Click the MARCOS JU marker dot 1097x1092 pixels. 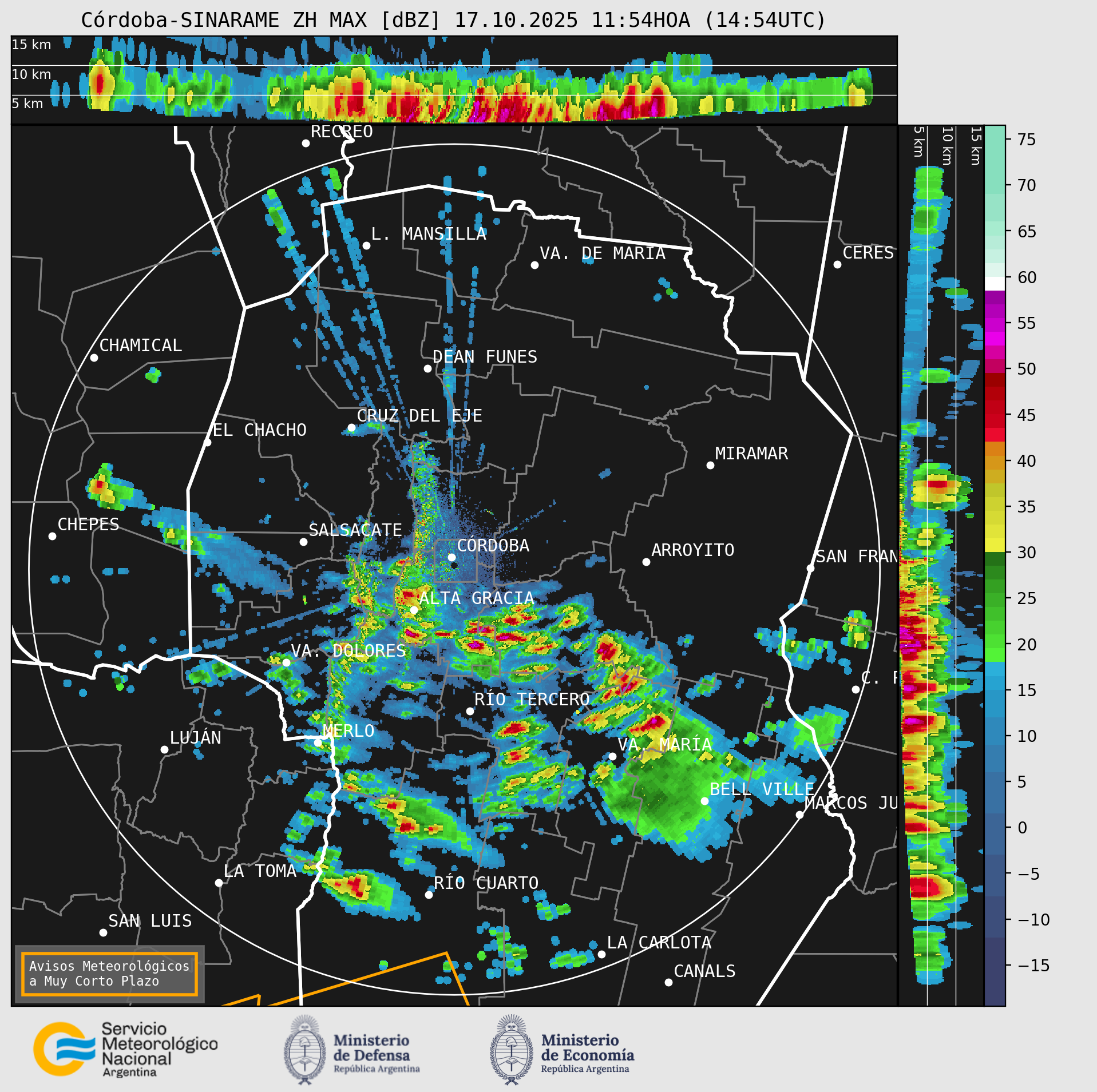coord(799,815)
